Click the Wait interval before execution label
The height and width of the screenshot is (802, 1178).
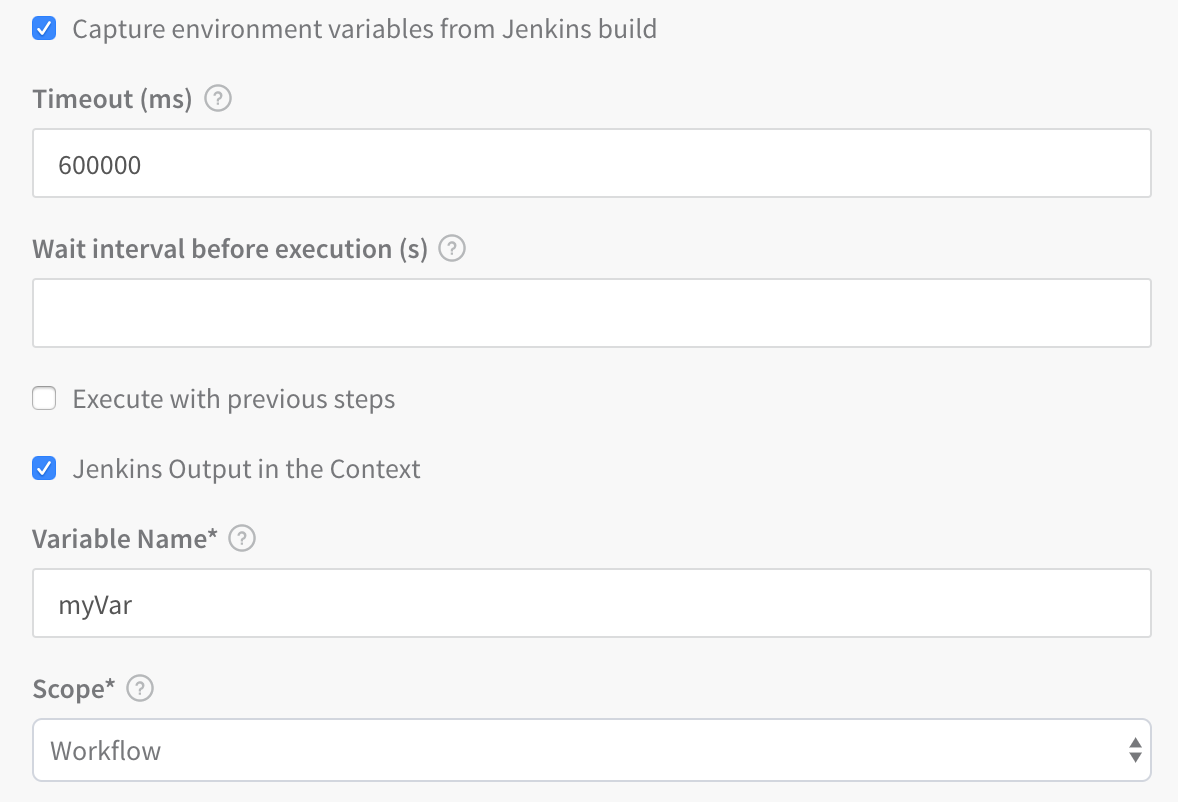230,249
